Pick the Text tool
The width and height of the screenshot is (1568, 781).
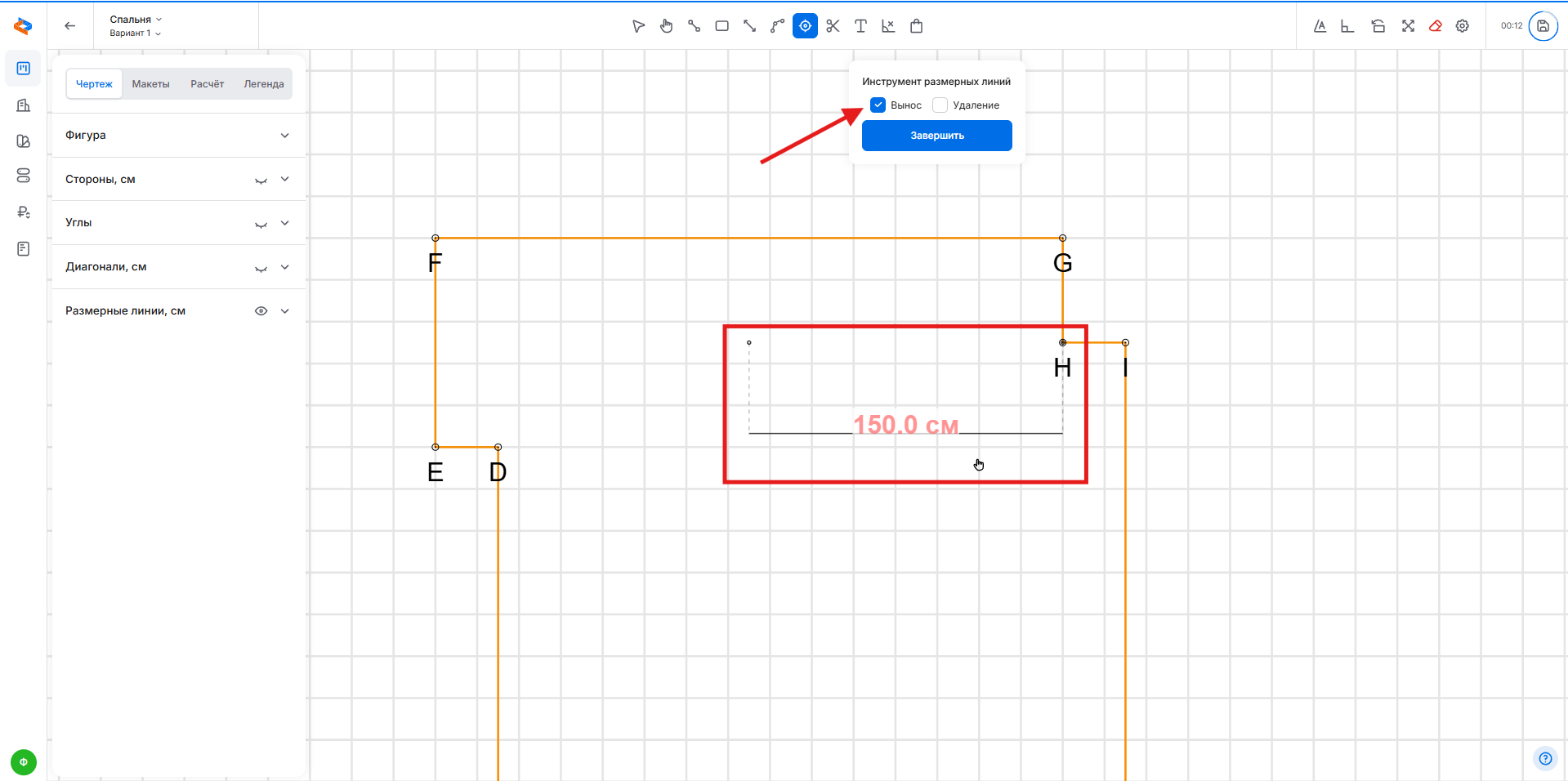click(x=860, y=26)
